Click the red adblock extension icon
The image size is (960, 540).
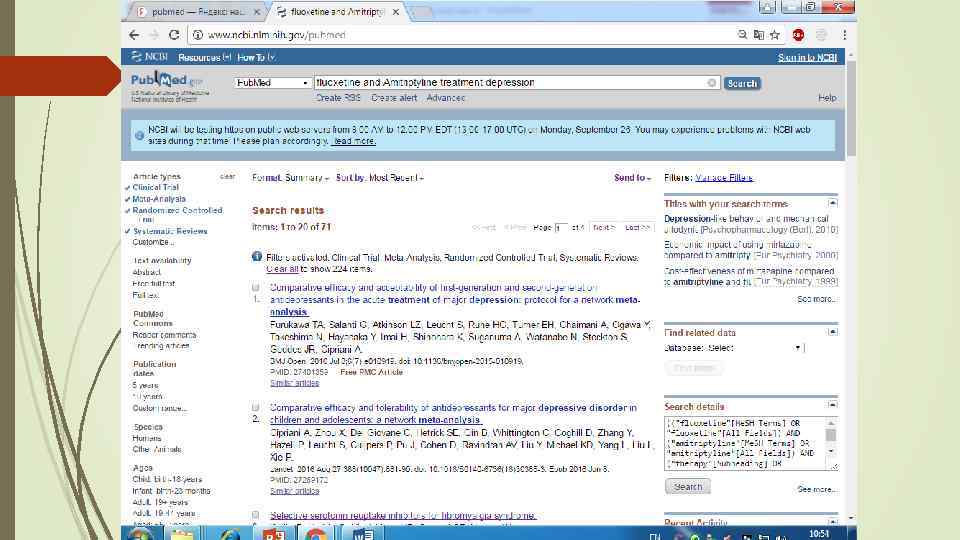click(798, 35)
